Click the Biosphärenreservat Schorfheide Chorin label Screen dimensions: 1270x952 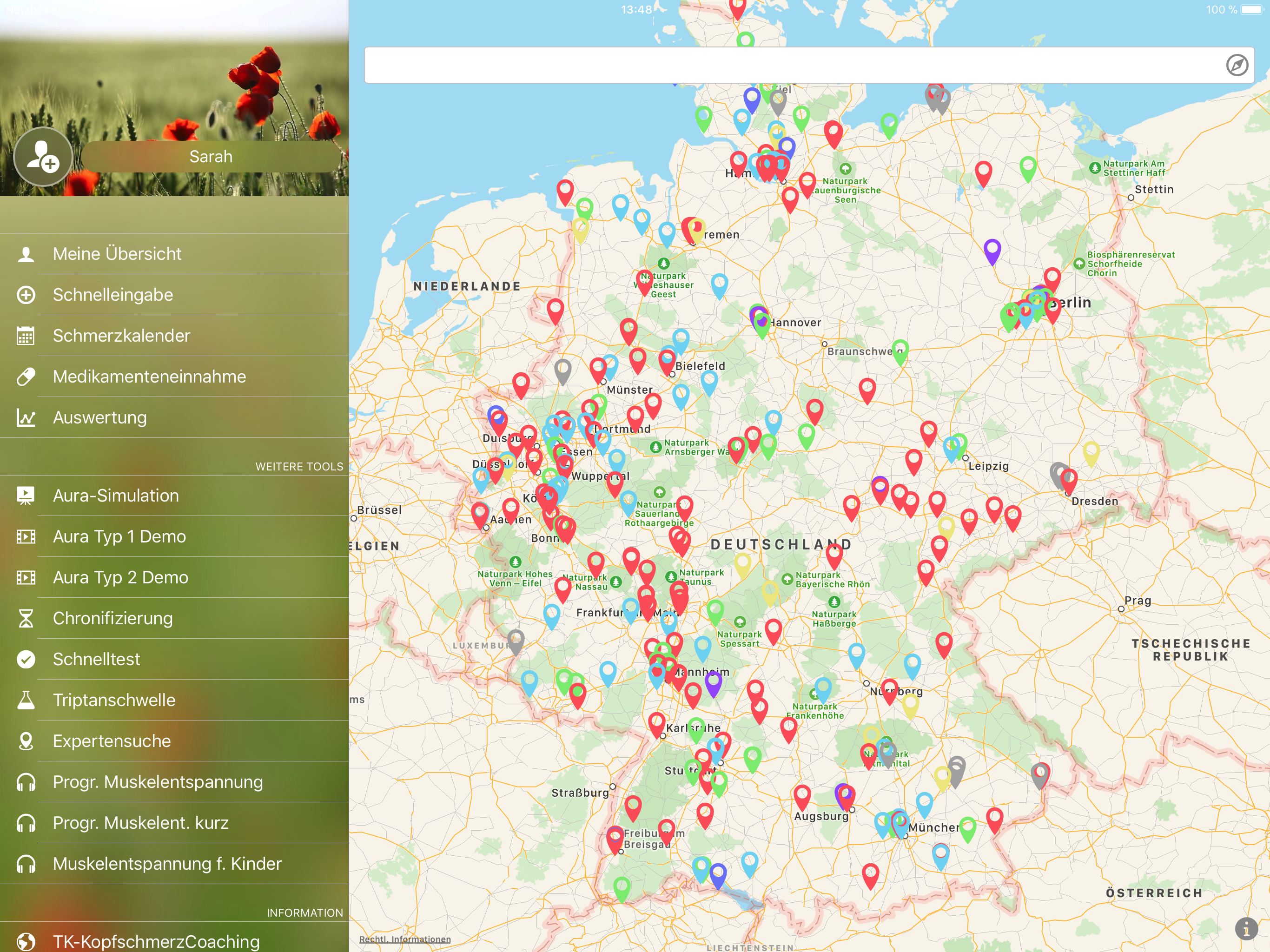pos(1131,264)
